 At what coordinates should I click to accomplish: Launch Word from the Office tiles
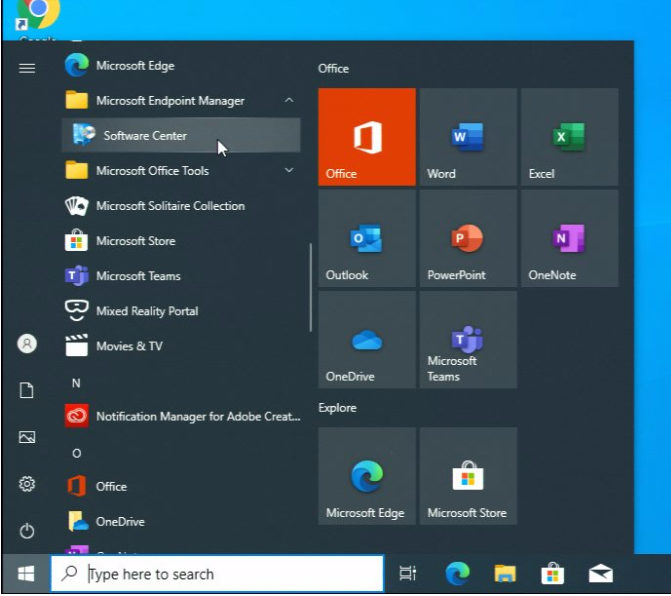coord(468,137)
